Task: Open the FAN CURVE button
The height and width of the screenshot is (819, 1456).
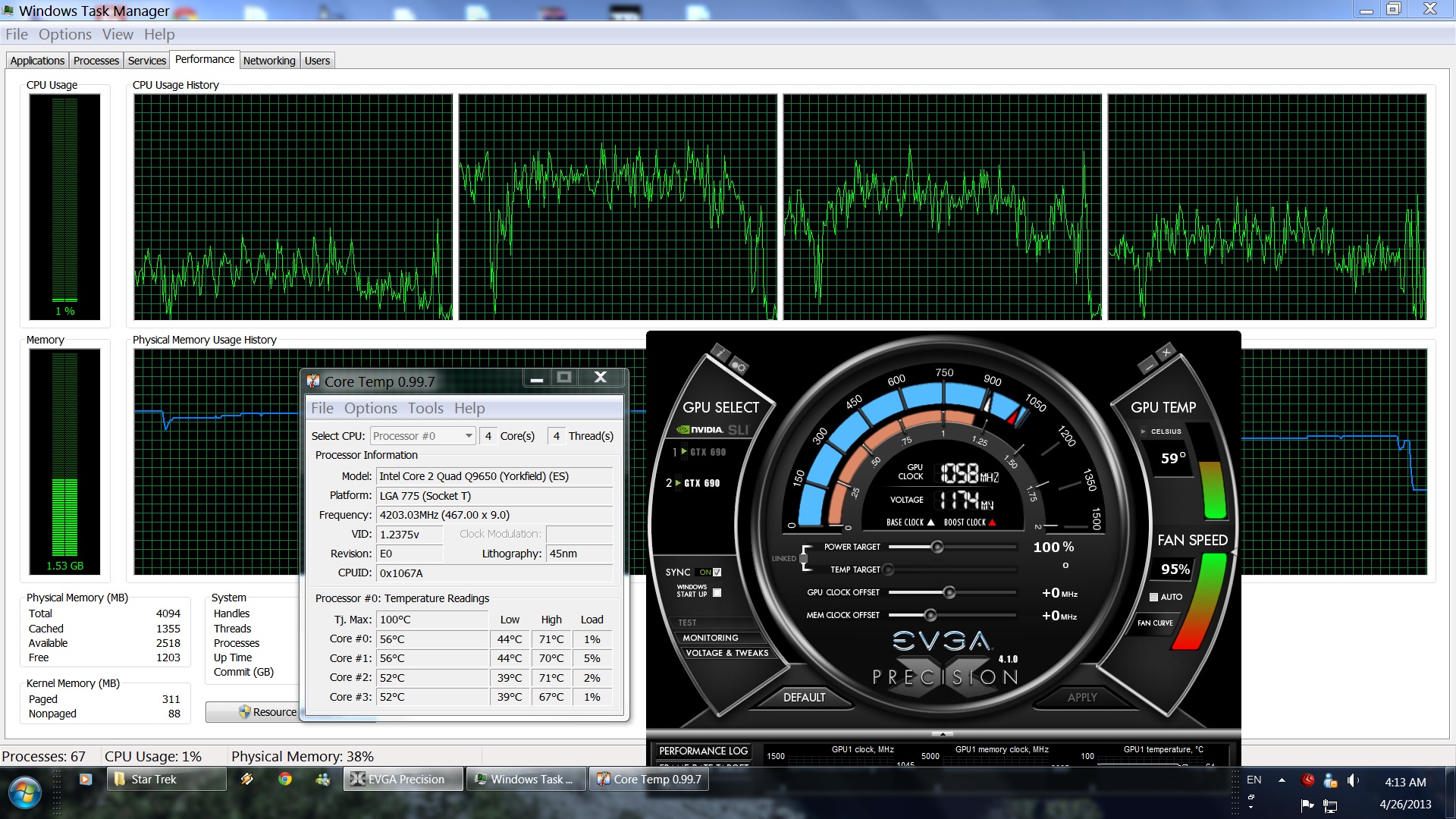Action: [1155, 623]
